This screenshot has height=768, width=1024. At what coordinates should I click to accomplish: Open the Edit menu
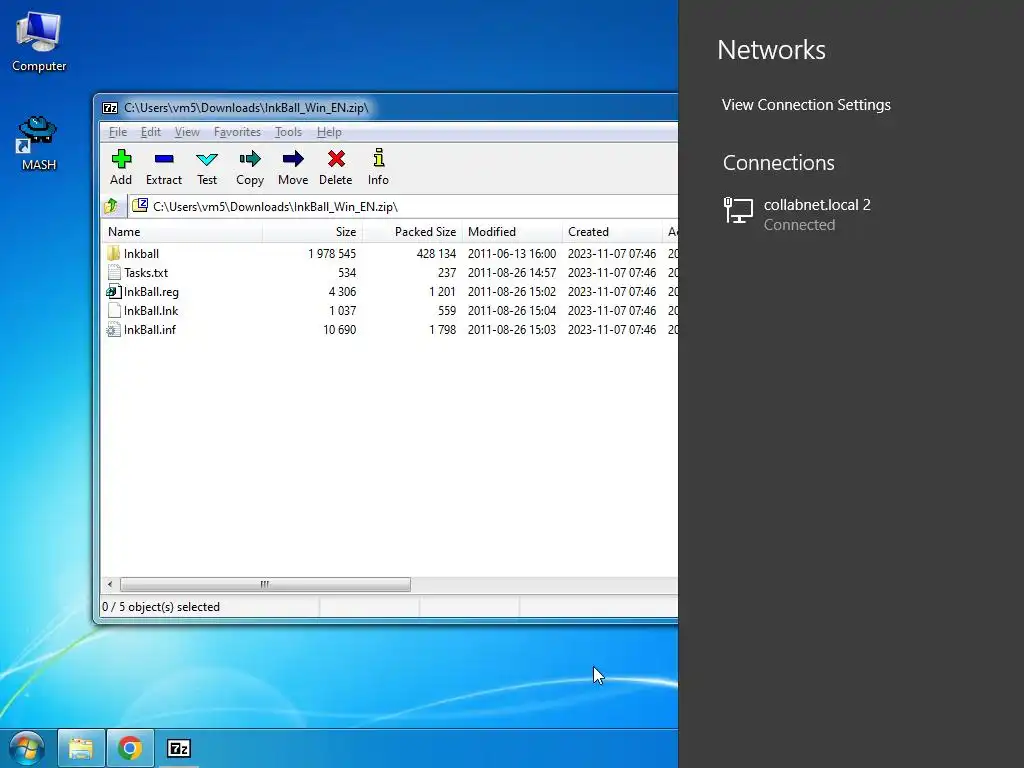click(151, 132)
